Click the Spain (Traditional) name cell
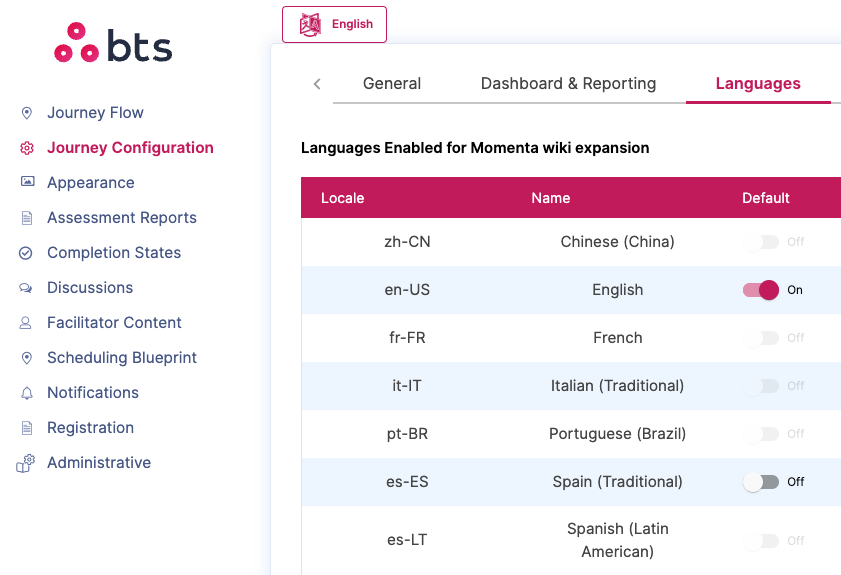841x575 pixels. point(617,482)
